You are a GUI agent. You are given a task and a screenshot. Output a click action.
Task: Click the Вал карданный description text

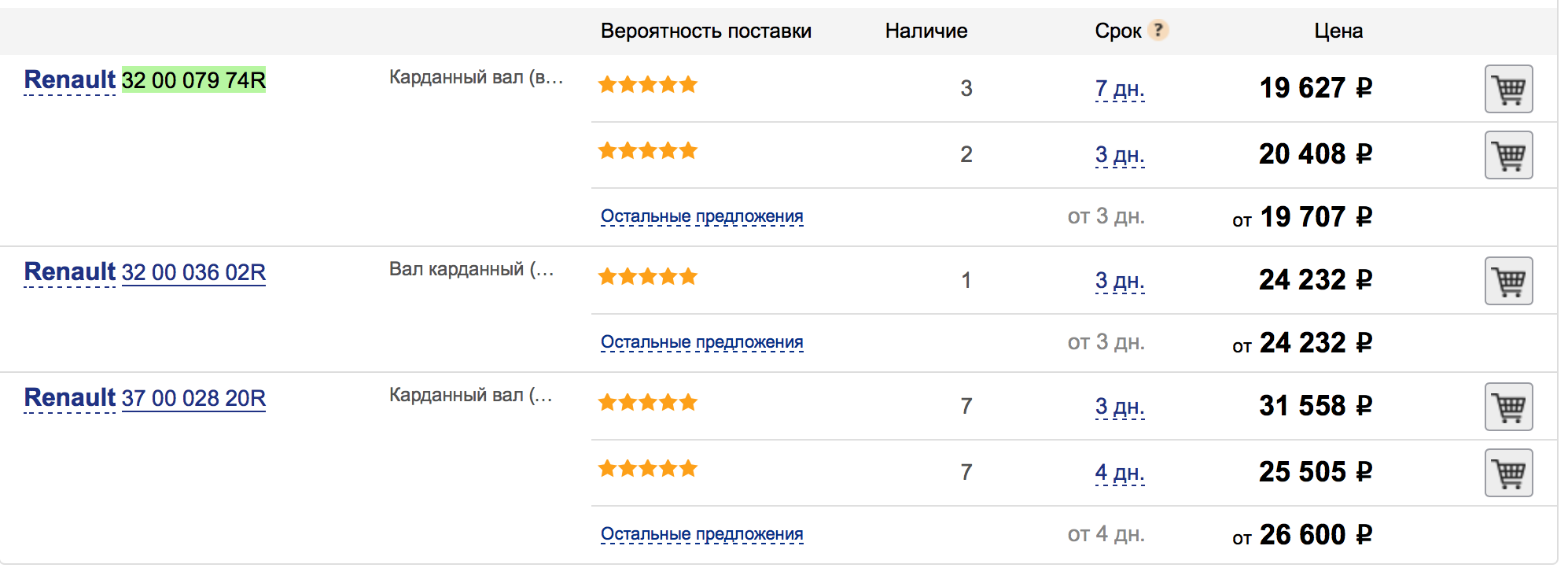[x=471, y=269]
